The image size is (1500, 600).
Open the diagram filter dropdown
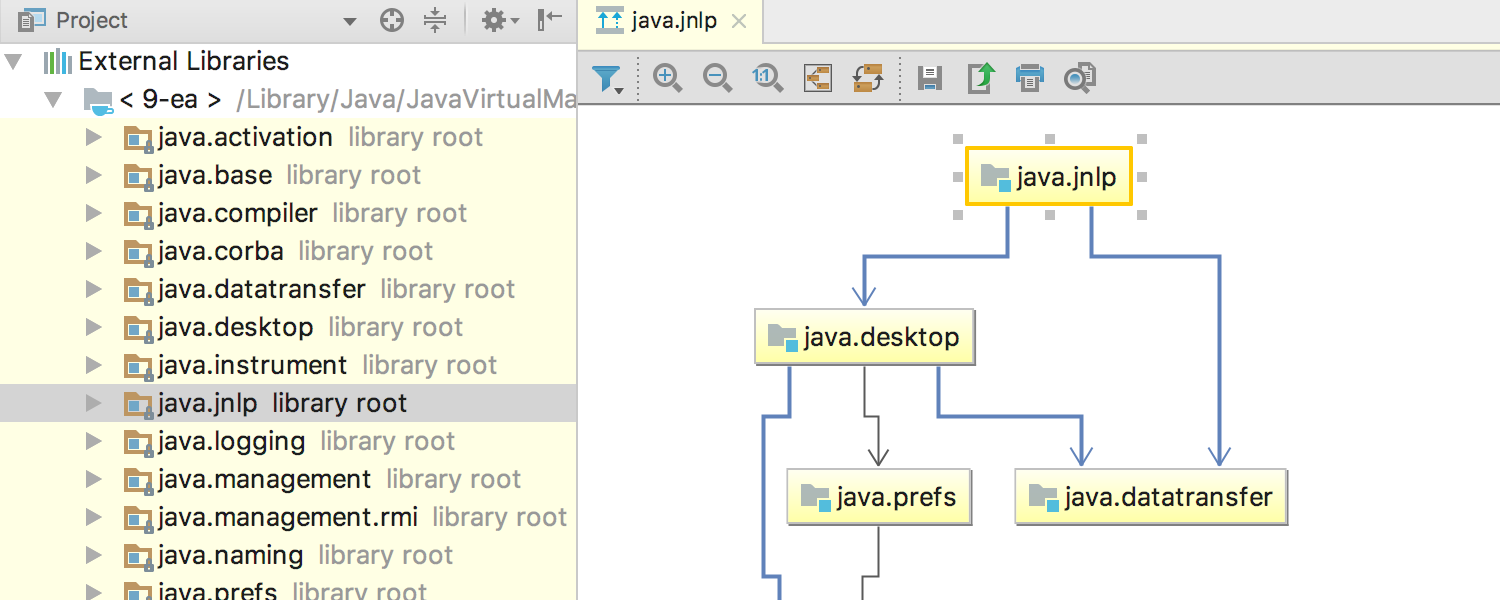608,78
